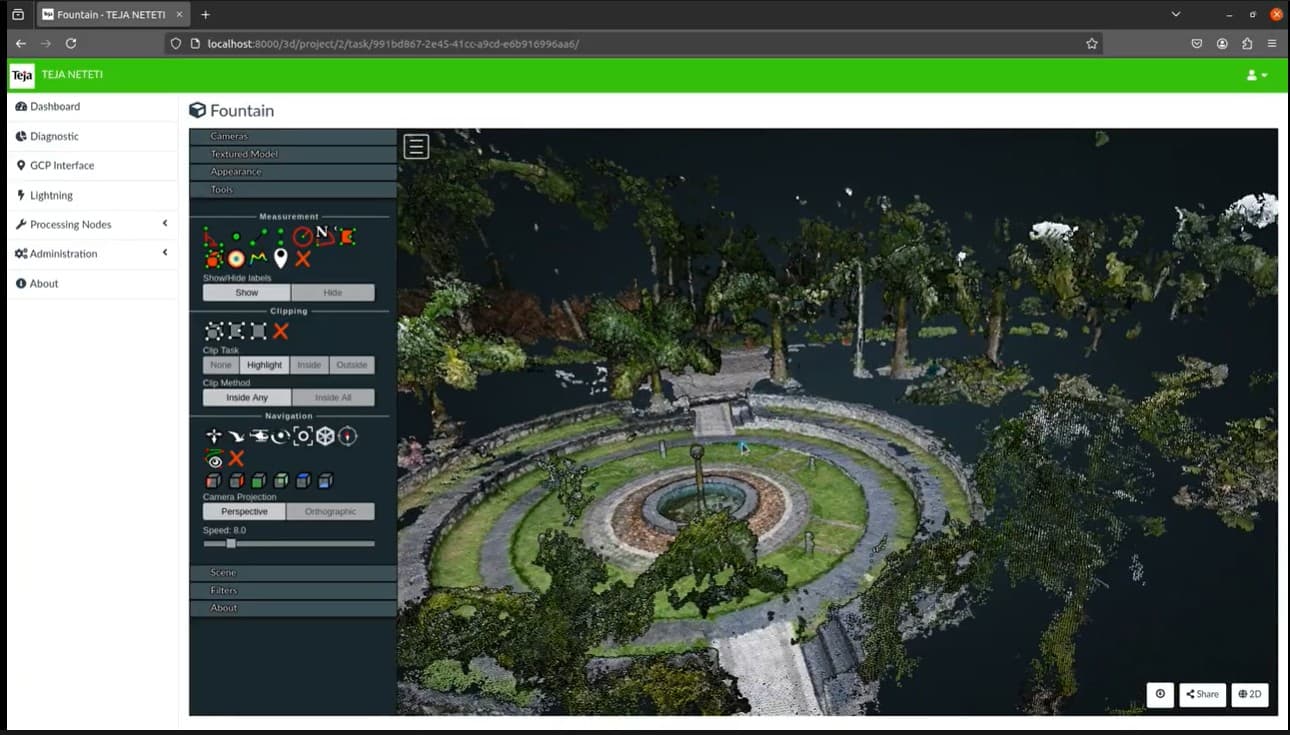The height and width of the screenshot is (735, 1290).
Task: Remove all measurements with the red X
Action: click(303, 258)
